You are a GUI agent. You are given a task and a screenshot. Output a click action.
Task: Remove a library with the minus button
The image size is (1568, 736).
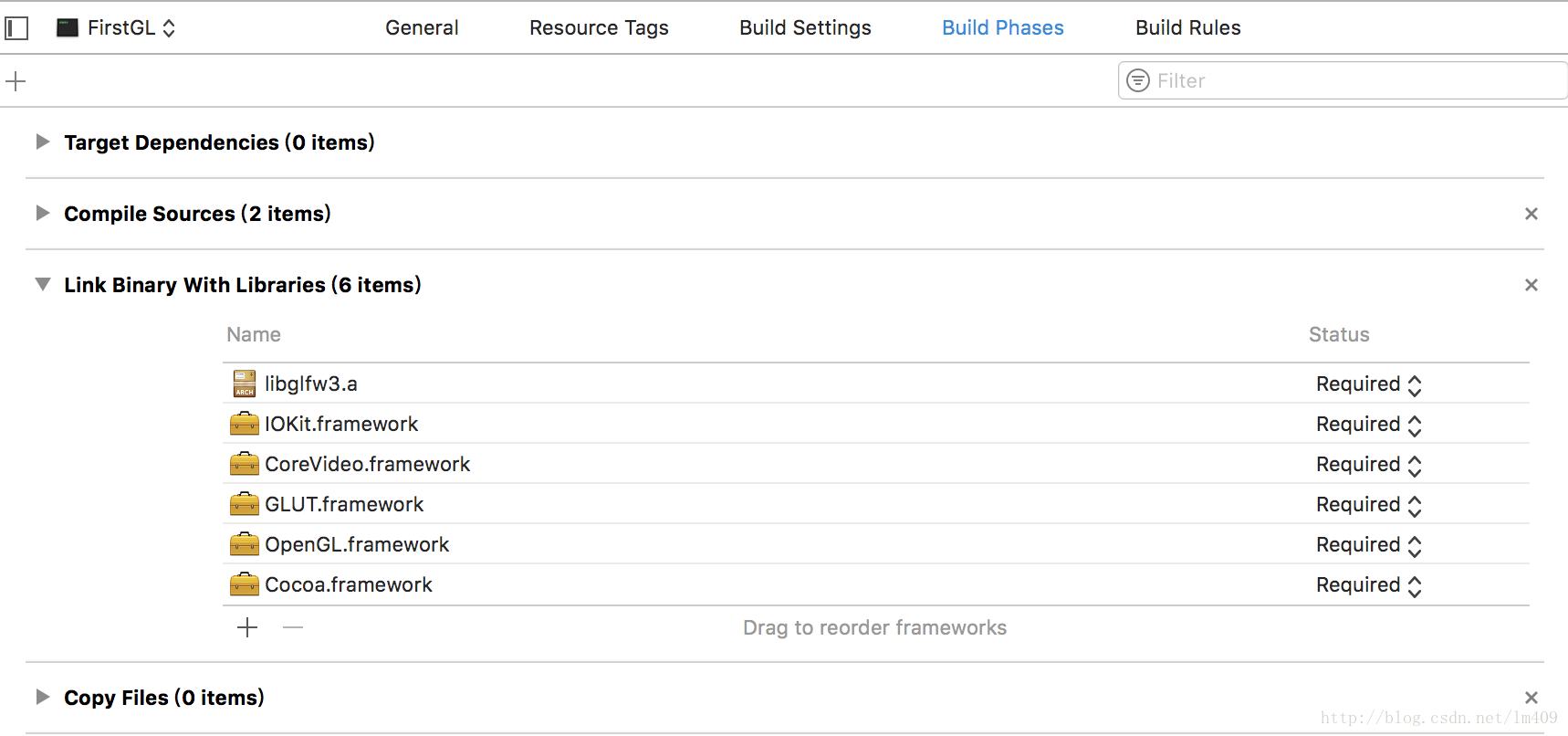pyautogui.click(x=293, y=627)
